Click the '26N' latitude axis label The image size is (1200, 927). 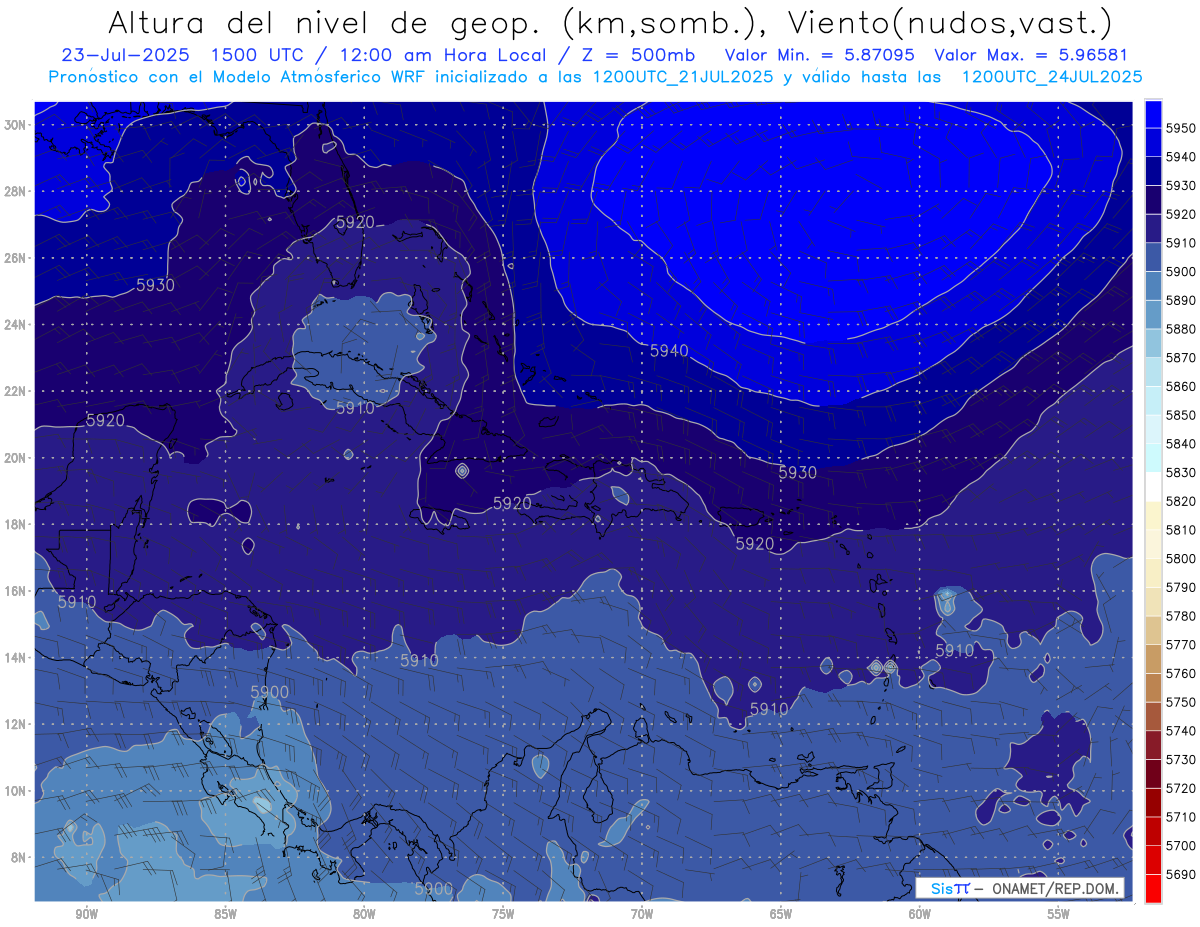[x=15, y=258]
